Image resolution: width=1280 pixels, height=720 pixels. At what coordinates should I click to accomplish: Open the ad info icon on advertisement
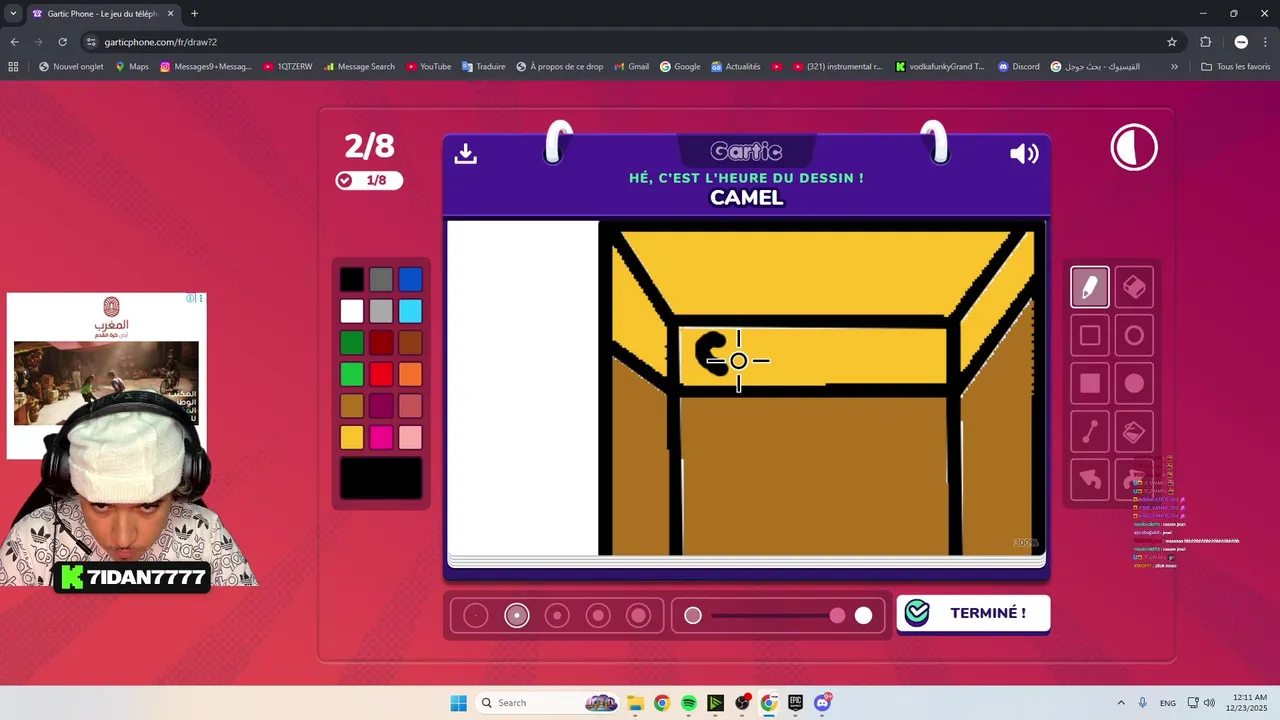pos(190,298)
